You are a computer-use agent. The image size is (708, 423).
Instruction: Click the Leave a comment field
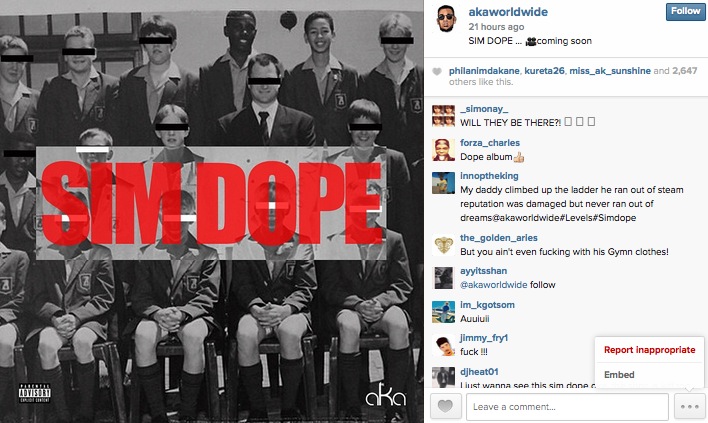tap(567, 407)
